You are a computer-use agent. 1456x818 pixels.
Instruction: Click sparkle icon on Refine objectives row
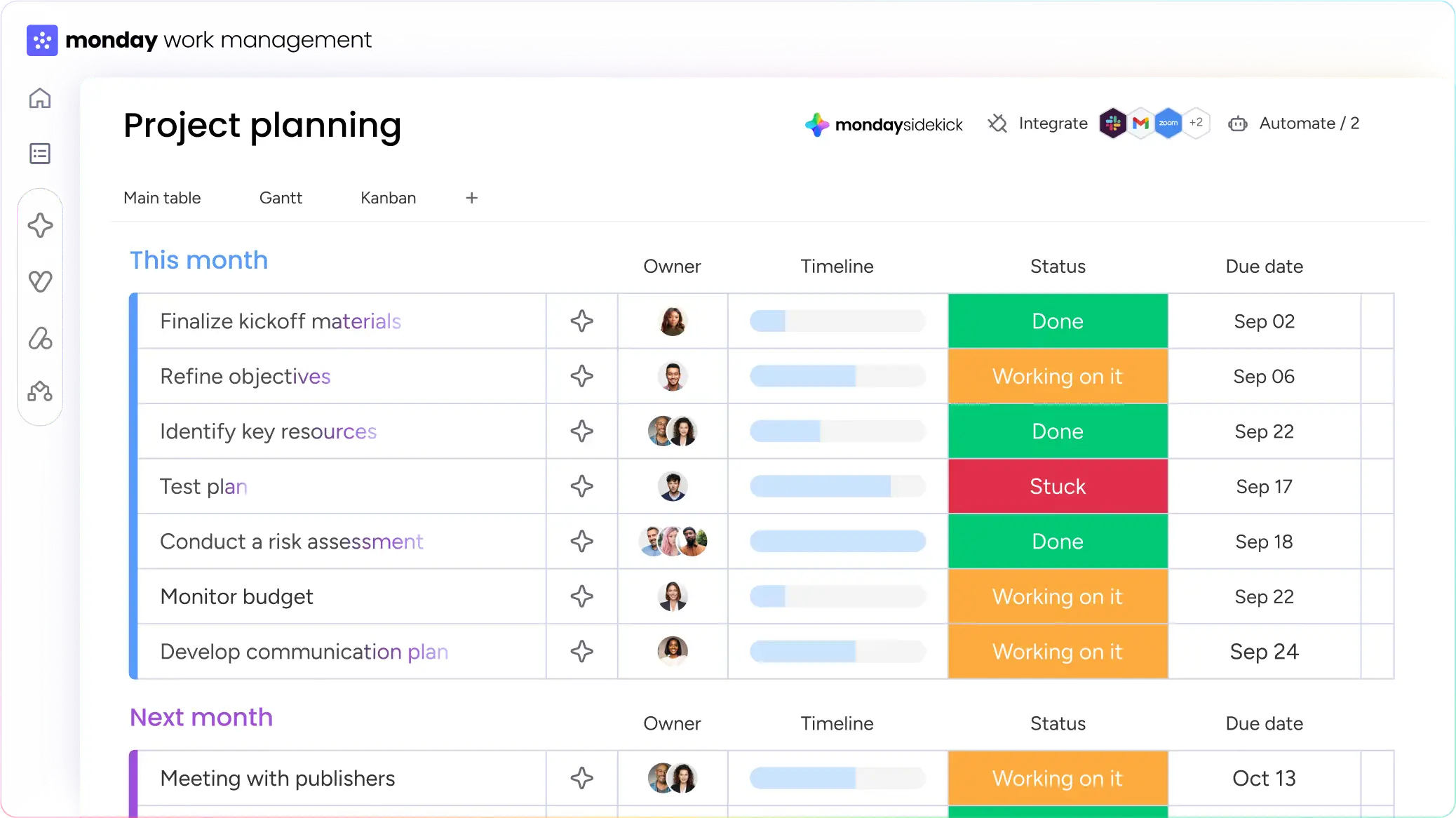[x=581, y=376]
